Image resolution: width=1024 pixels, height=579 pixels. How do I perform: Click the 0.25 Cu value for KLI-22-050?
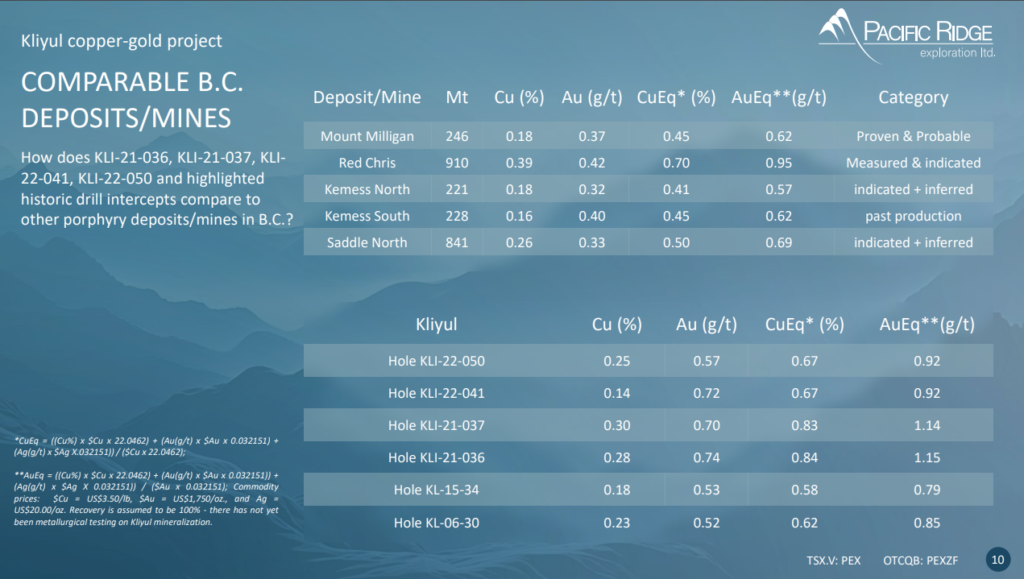tap(616, 361)
